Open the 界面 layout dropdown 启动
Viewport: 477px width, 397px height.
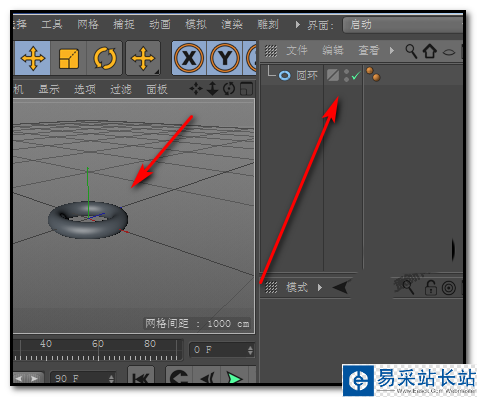coord(403,25)
